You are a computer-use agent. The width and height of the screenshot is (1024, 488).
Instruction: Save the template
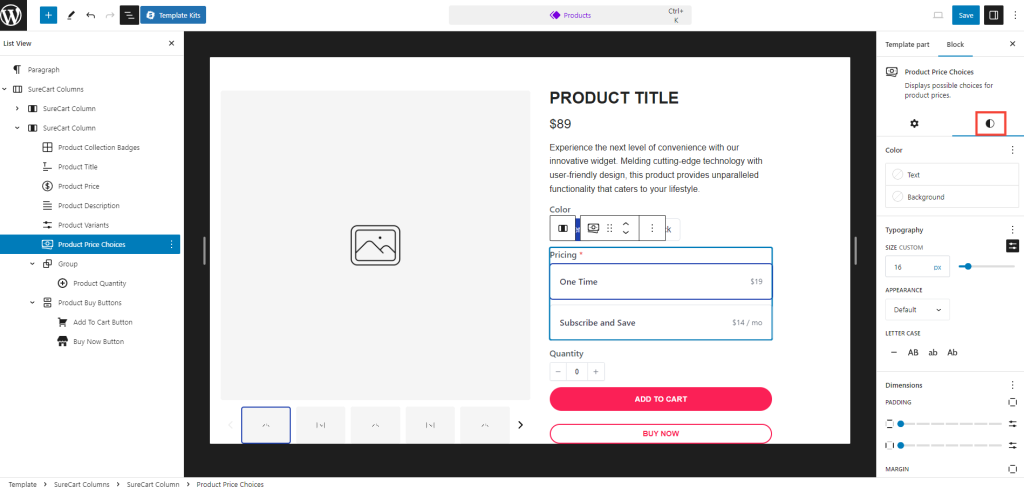966,15
